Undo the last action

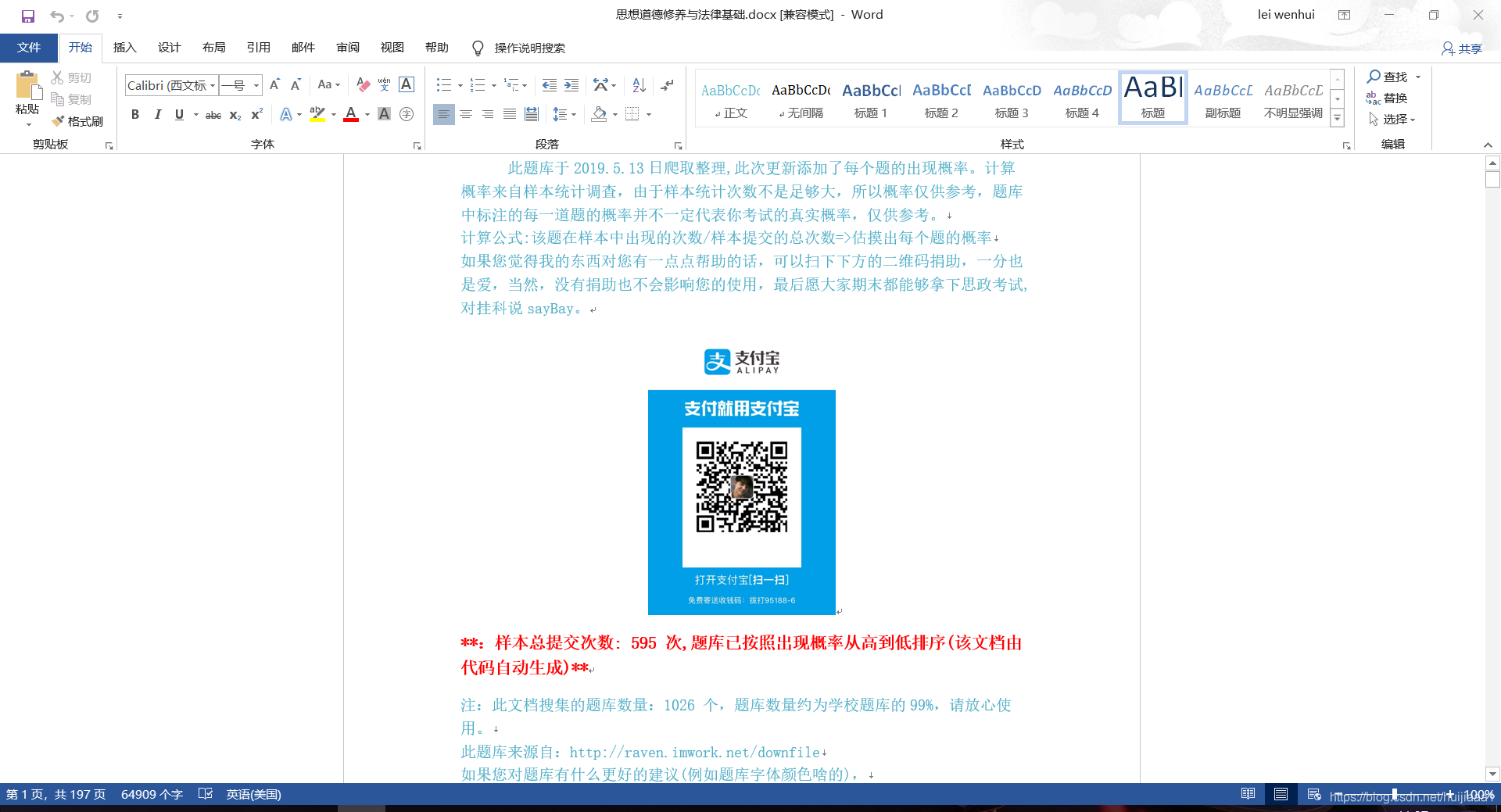pos(57,16)
